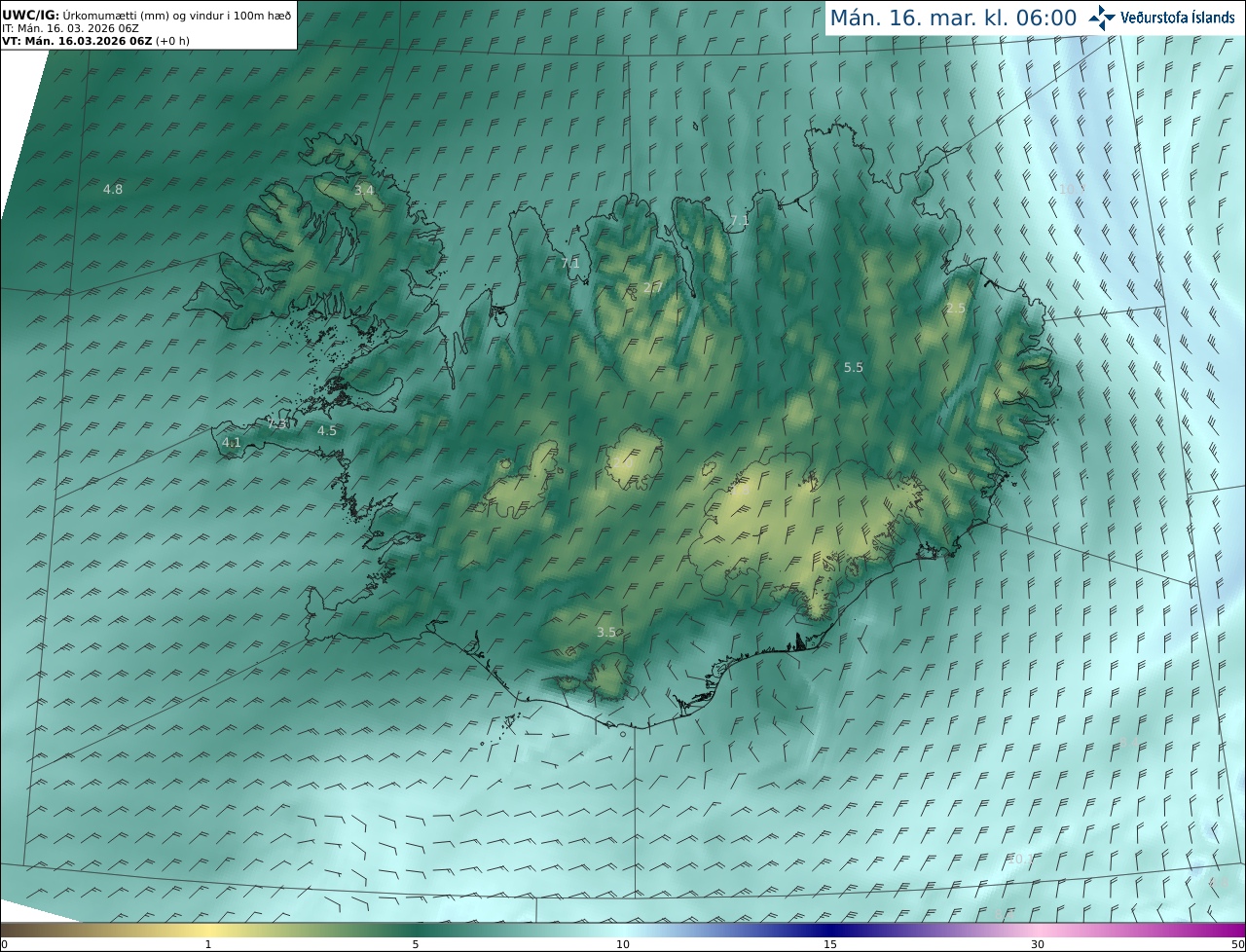This screenshot has width=1246, height=952.
Task: Click the 3.5 value in south Iceland
Action: (606, 632)
